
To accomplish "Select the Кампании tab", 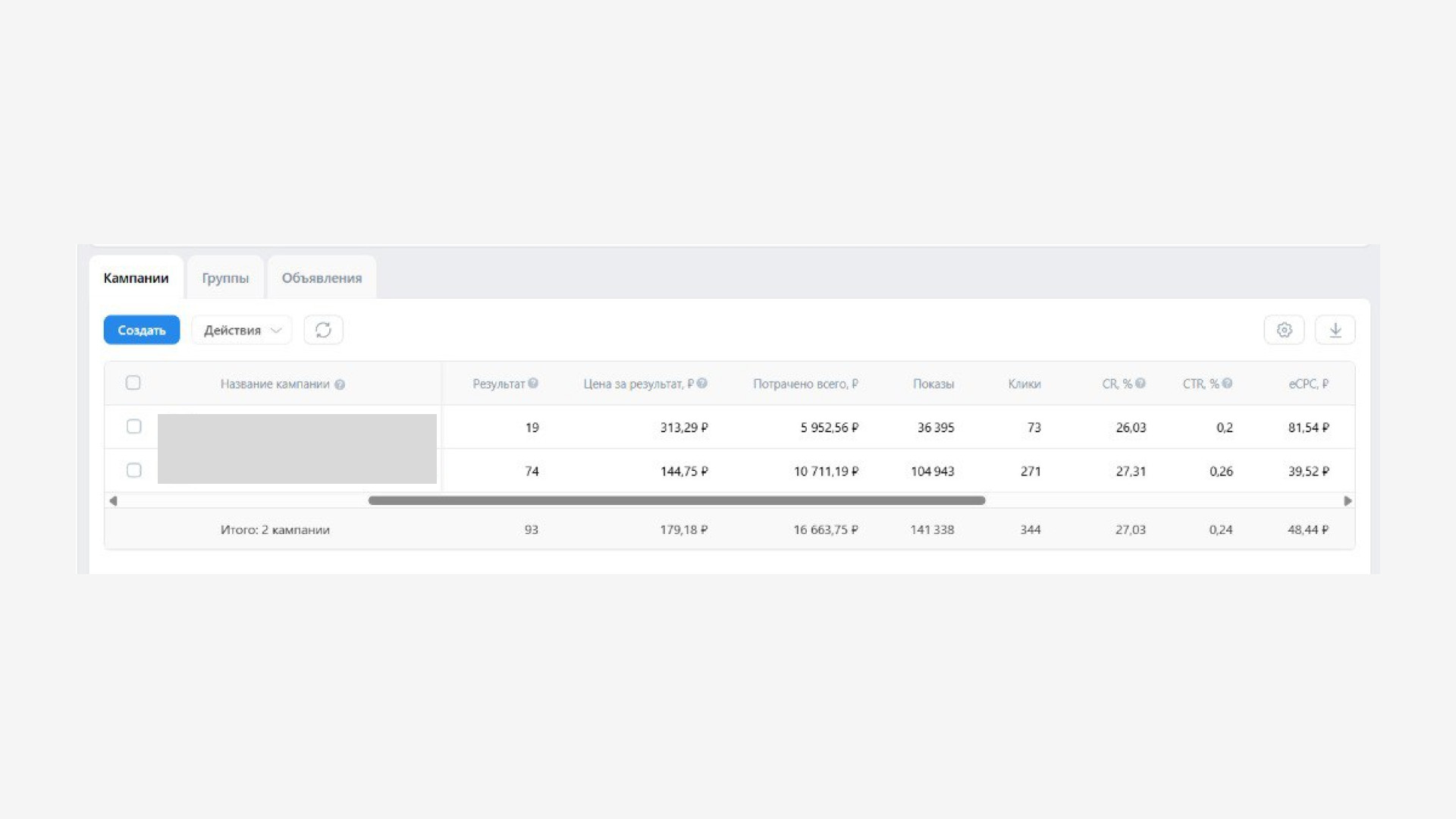I will pos(136,278).
